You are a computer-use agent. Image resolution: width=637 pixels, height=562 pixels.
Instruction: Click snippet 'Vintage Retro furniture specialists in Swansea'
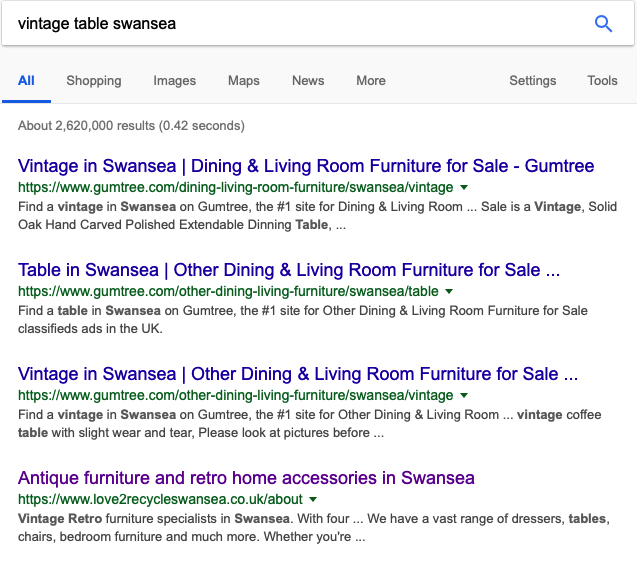point(314,527)
